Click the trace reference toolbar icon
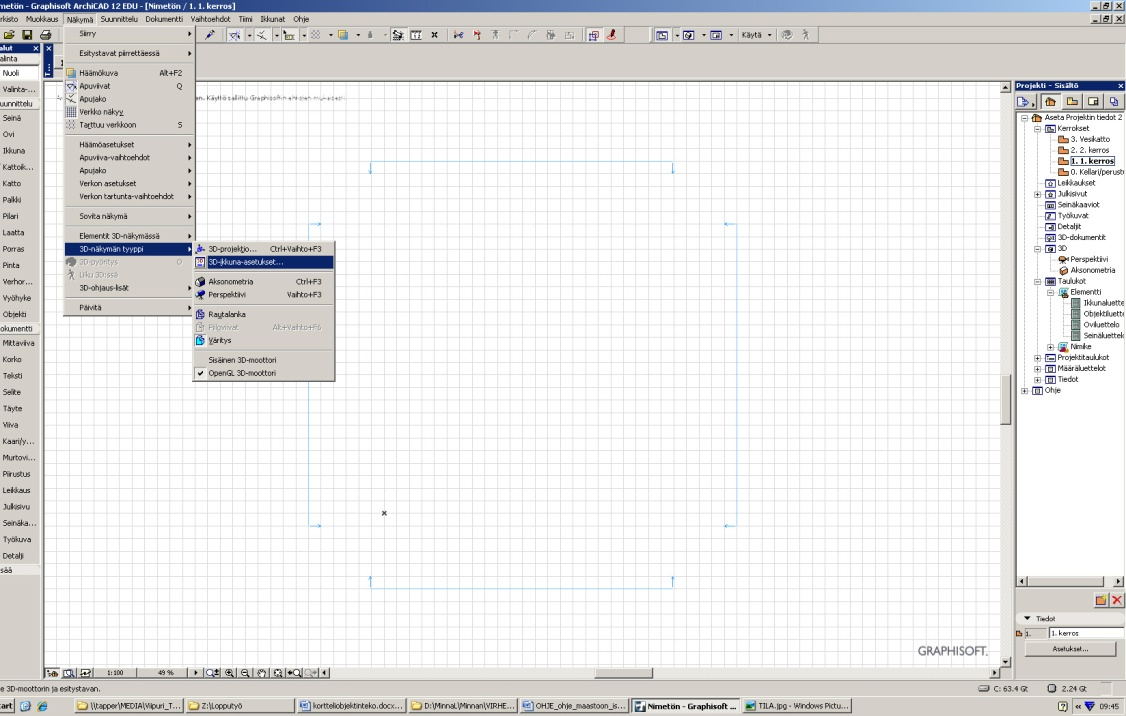This screenshot has height=716, width=1126. (x=343, y=34)
